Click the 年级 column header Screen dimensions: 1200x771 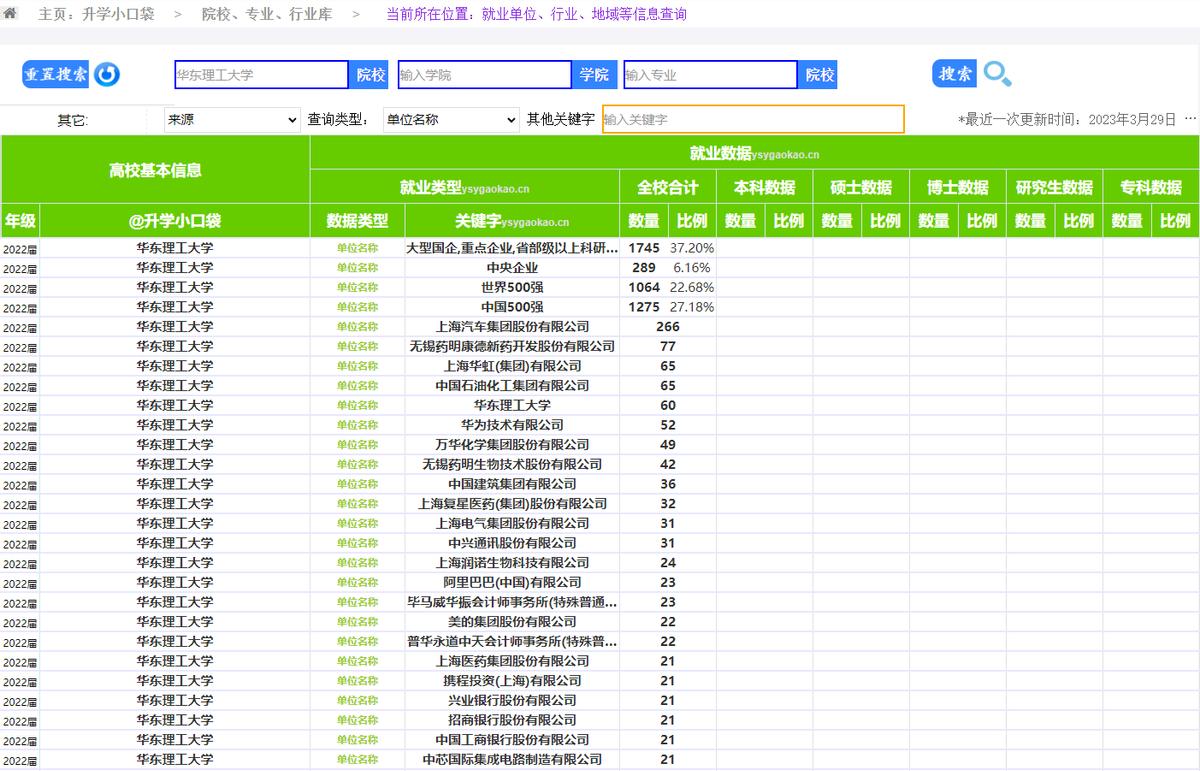click(20, 221)
